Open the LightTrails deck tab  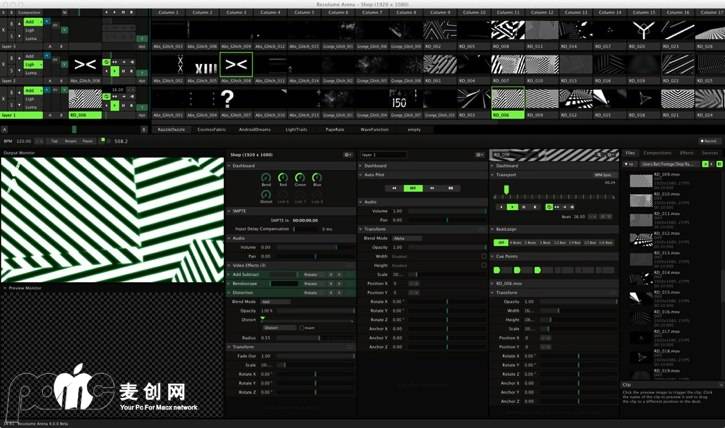click(x=297, y=129)
